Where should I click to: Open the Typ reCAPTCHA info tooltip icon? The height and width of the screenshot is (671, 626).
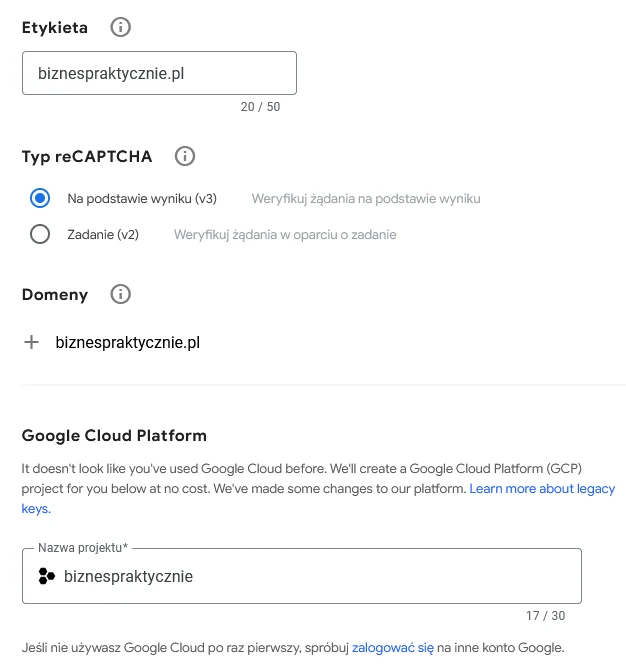click(x=185, y=156)
